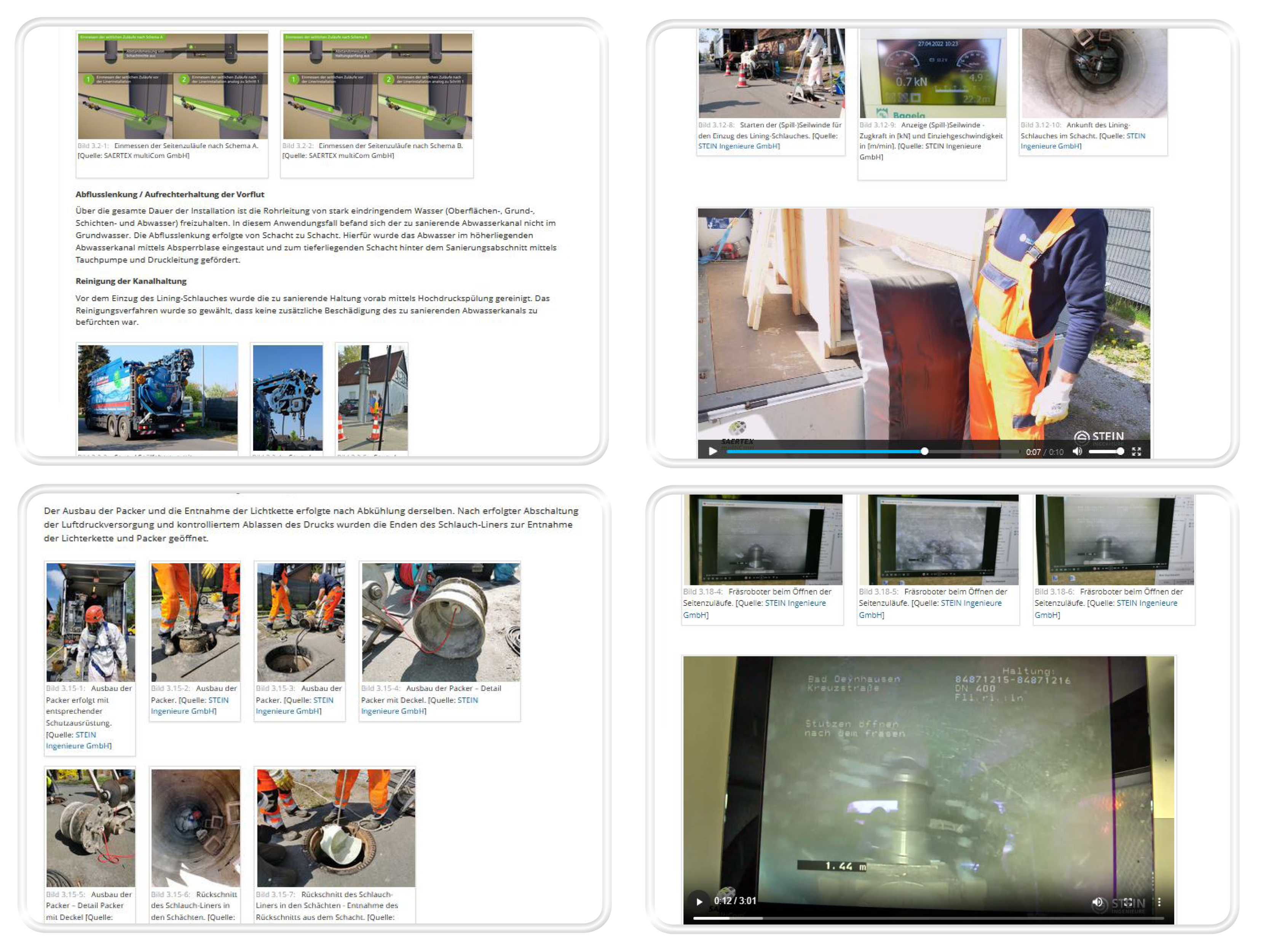Follow STEIN Ingenieure link under Bild 3.18-5
The width and height of the screenshot is (1269, 952).
click(x=971, y=603)
